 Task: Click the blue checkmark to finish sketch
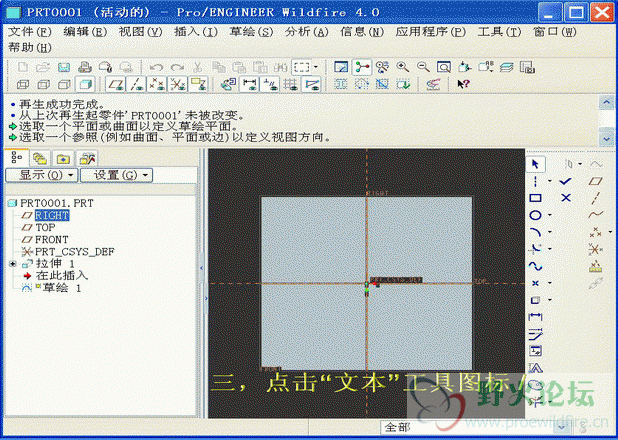point(565,181)
